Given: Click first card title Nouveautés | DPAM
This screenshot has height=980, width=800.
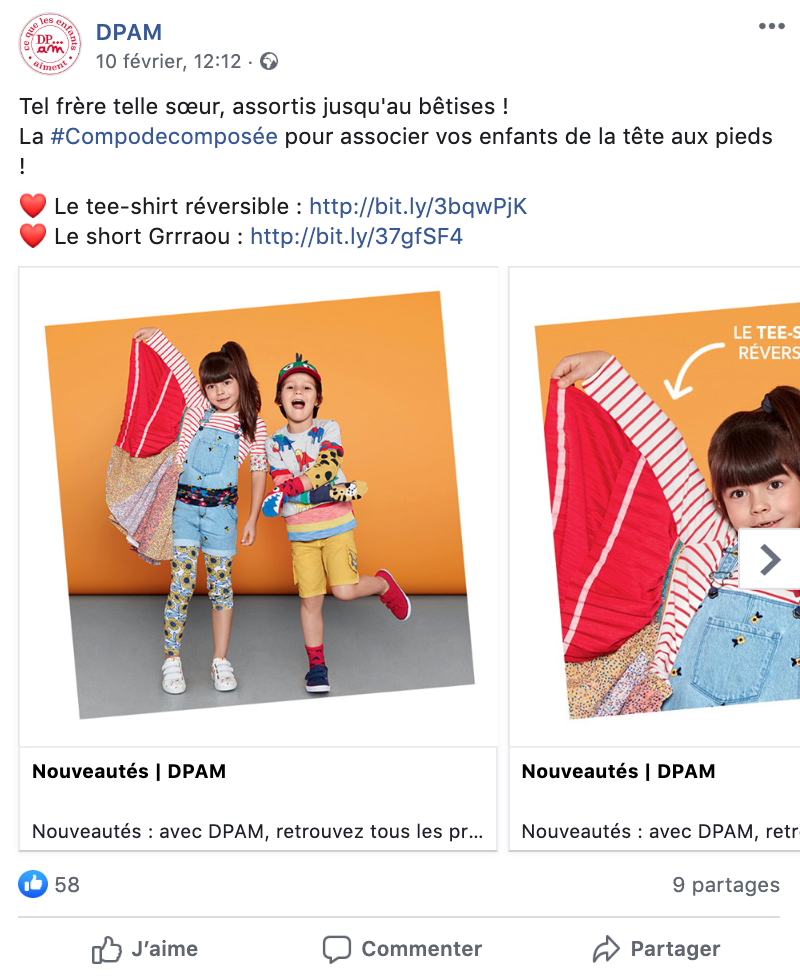Looking at the screenshot, I should (129, 771).
